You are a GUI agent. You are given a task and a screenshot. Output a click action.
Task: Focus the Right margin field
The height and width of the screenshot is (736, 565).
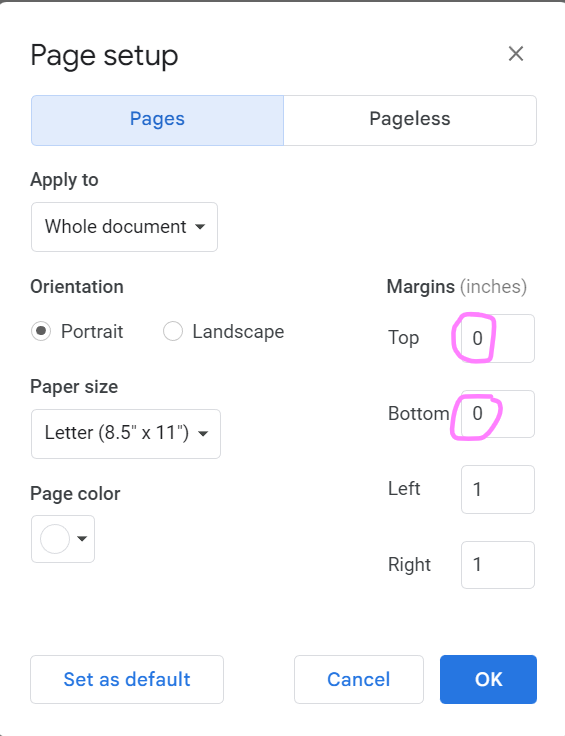point(497,565)
